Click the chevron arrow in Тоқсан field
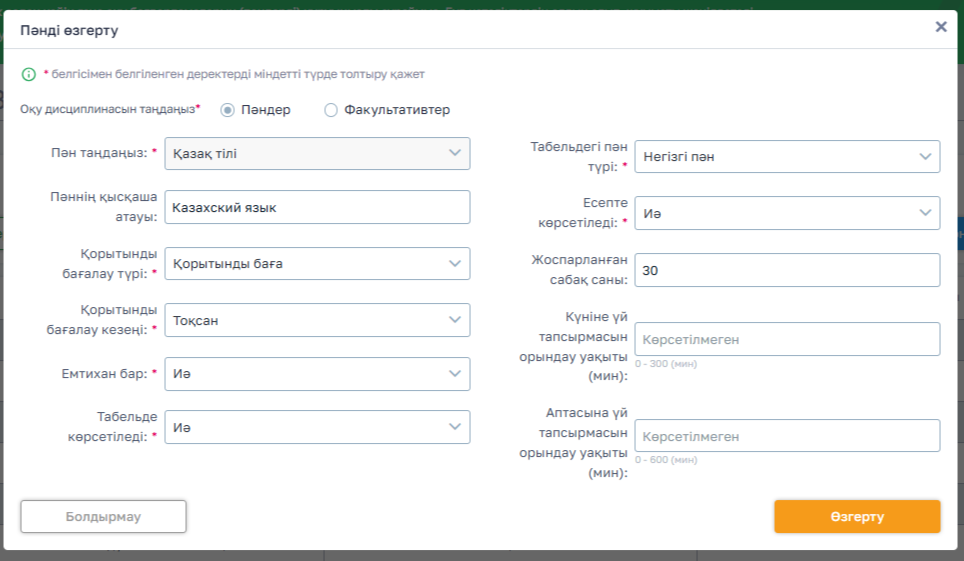 coord(455,320)
